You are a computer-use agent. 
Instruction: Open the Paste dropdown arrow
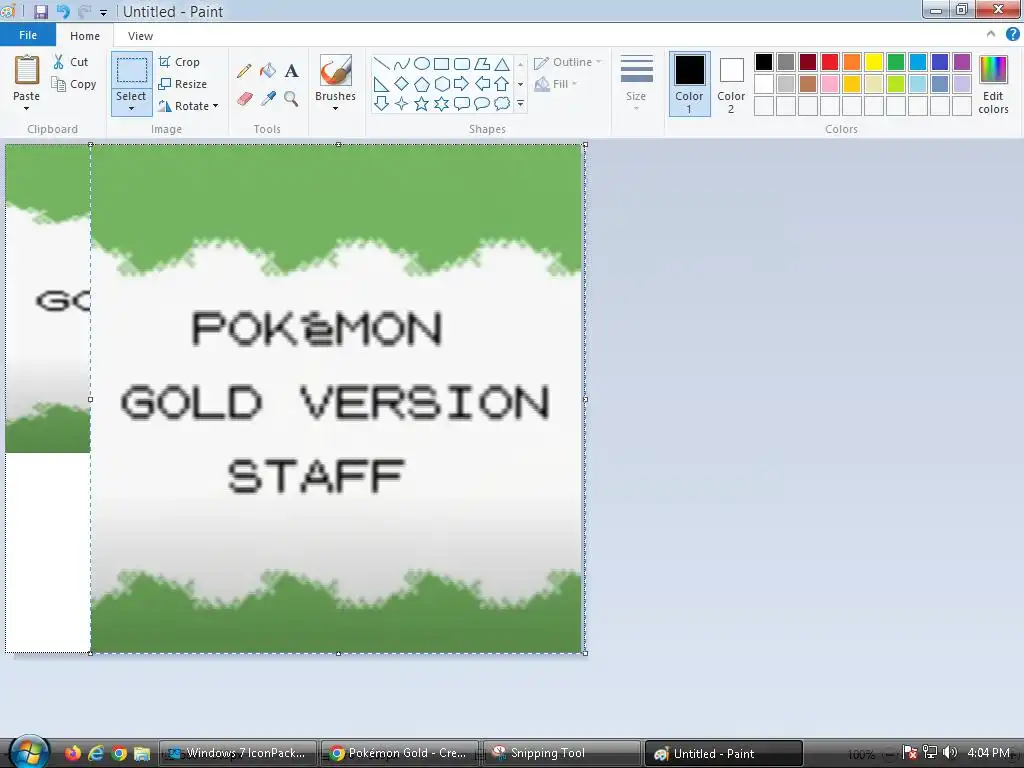pyautogui.click(x=26, y=108)
